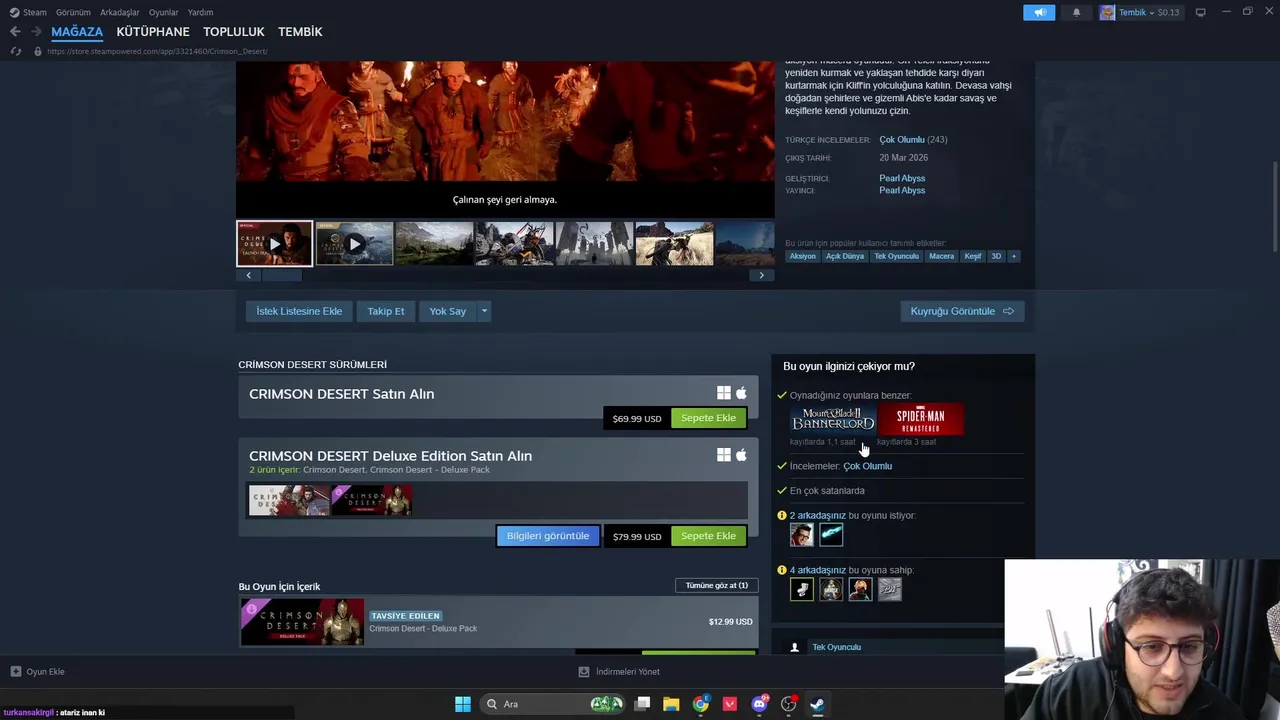Open the Oyunlar menu
This screenshot has height=720, width=1280.
(163, 12)
